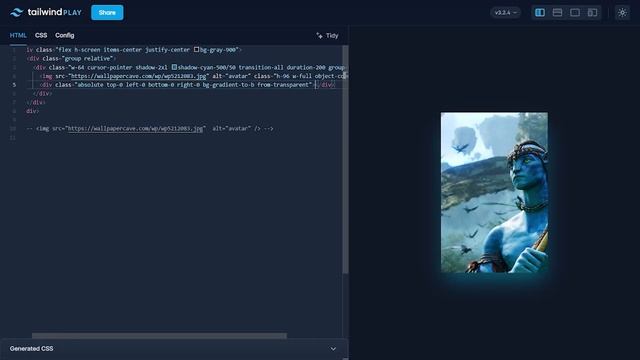
Task: Click the Avatar image preview
Action: 494,193
